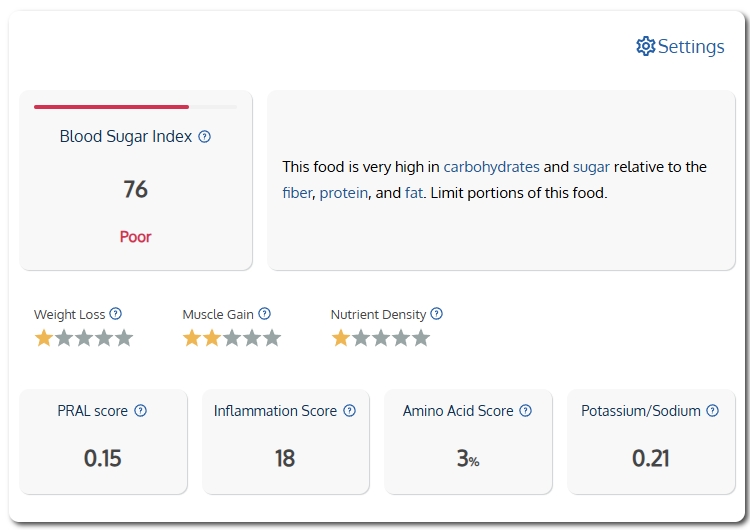
Task: Click the Blood Sugar Index help icon
Action: (x=204, y=137)
